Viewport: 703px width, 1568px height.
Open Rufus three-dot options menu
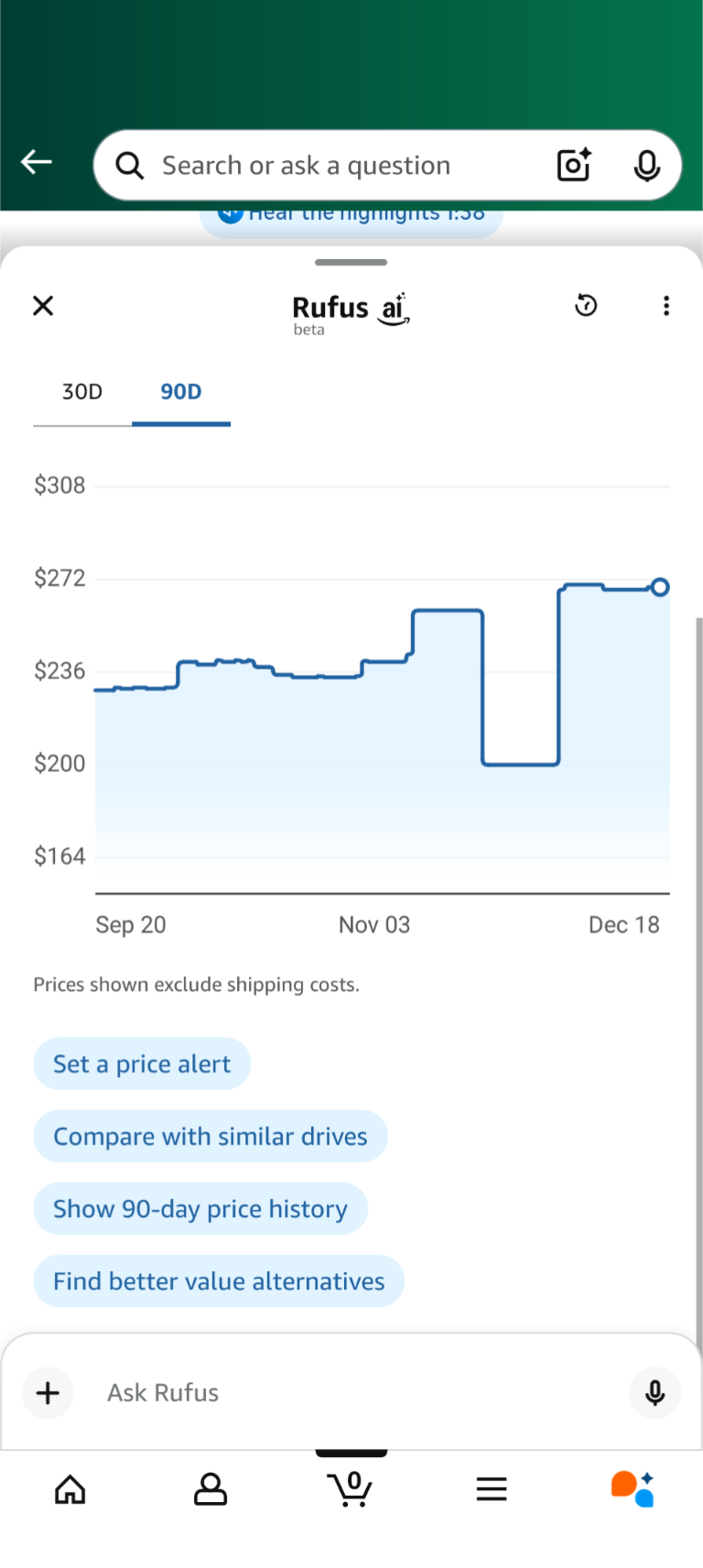[x=666, y=306]
